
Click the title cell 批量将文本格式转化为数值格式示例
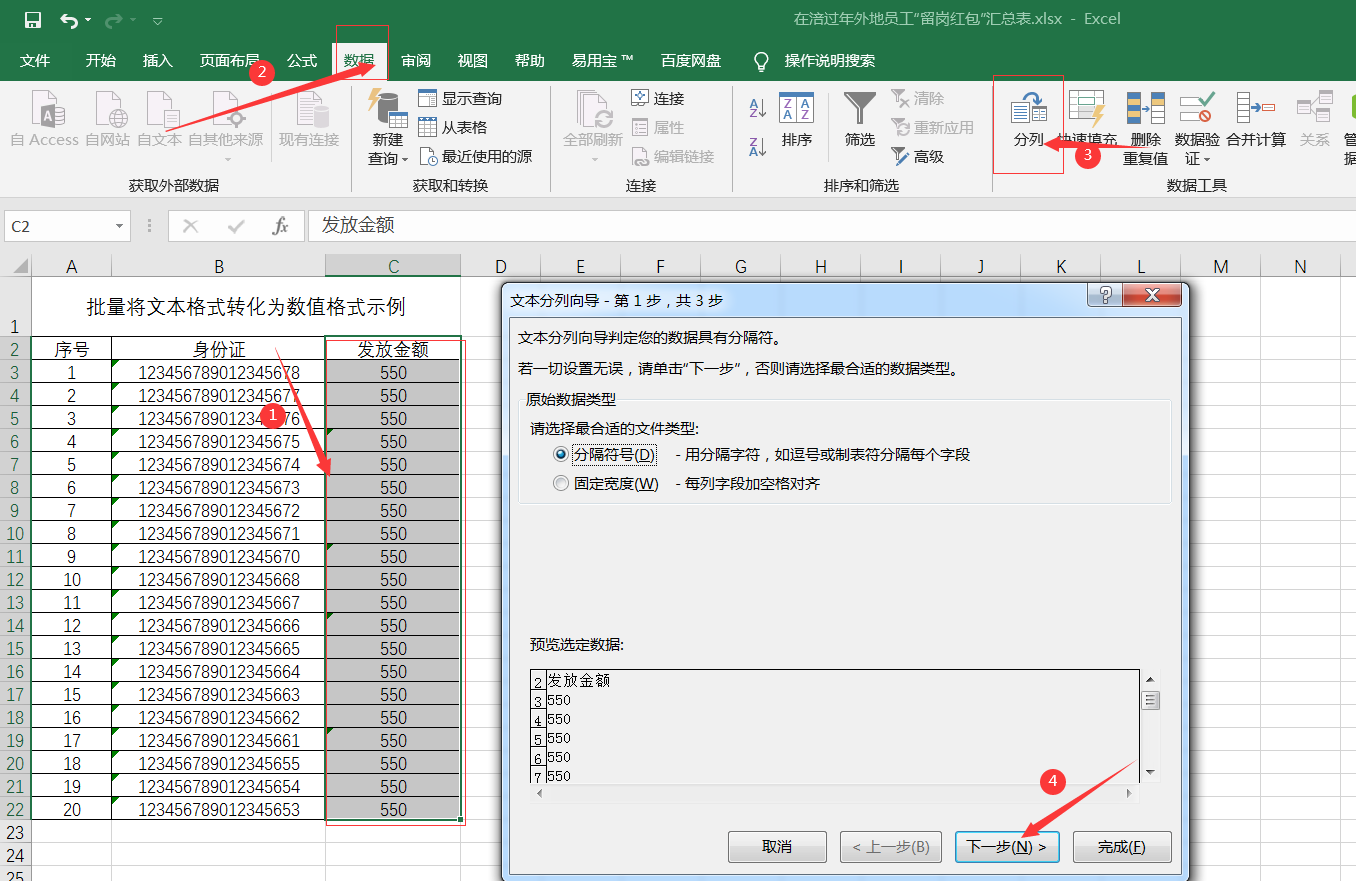pyautogui.click(x=246, y=307)
